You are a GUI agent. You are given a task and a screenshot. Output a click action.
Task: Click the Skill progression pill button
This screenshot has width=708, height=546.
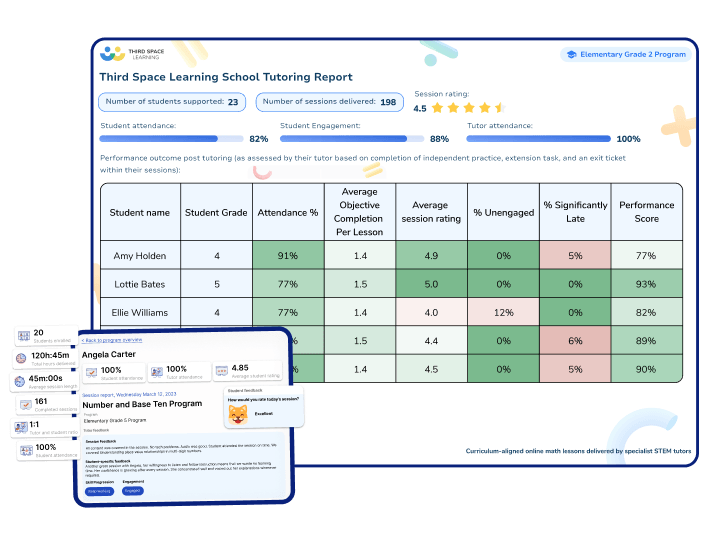(99, 491)
